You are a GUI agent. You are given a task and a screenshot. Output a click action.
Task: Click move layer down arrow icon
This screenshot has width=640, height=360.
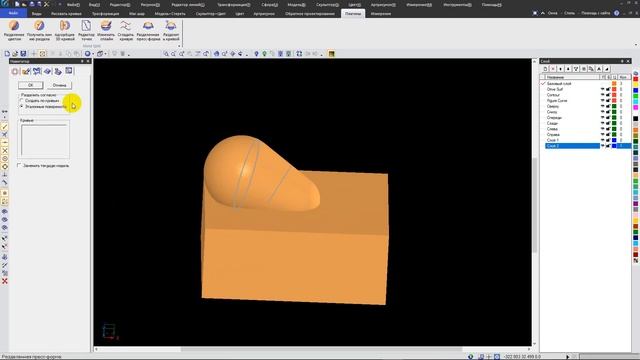560,69
